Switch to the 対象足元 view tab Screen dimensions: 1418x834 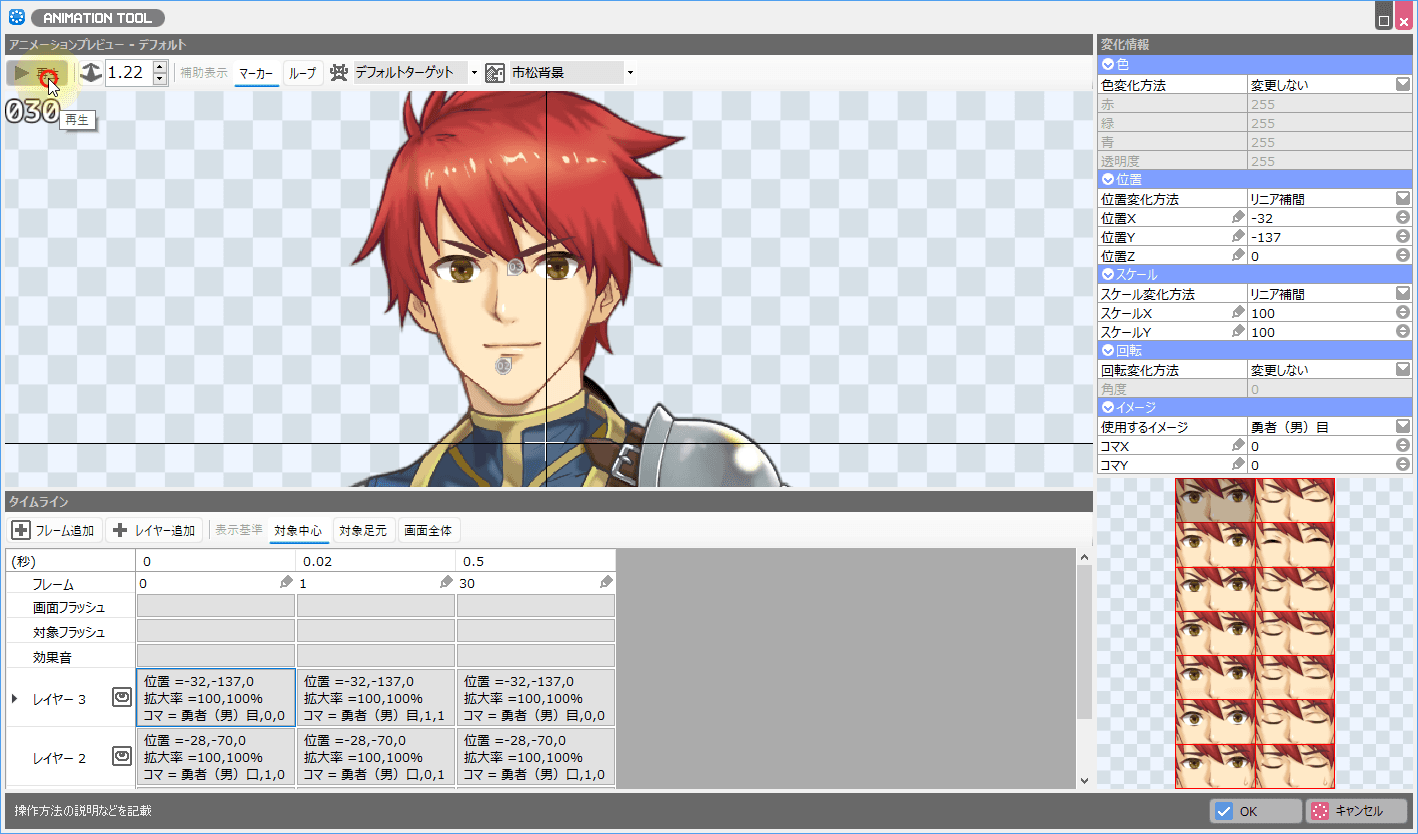tap(364, 530)
